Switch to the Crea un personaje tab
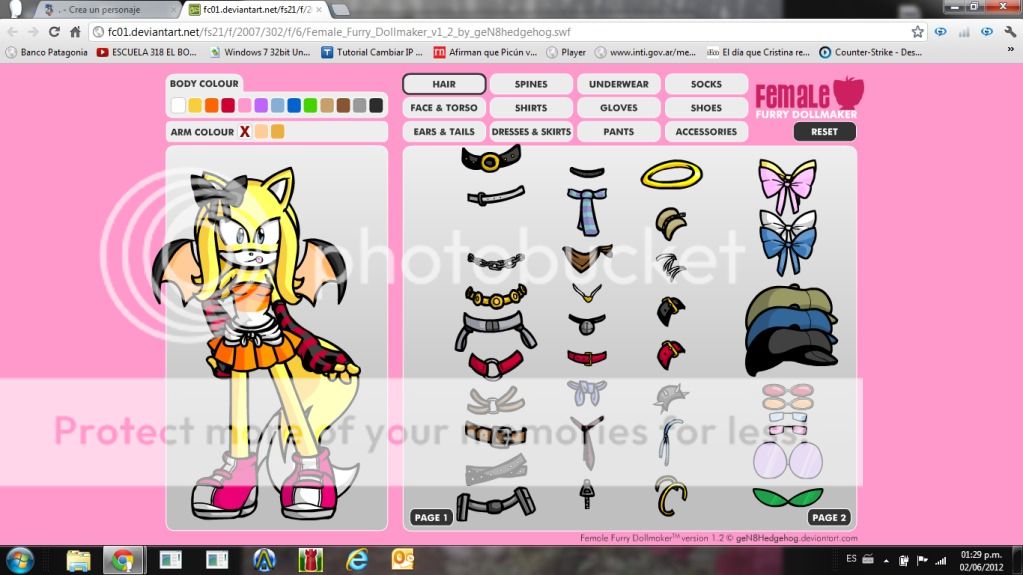The height and width of the screenshot is (575, 1023). 104,10
